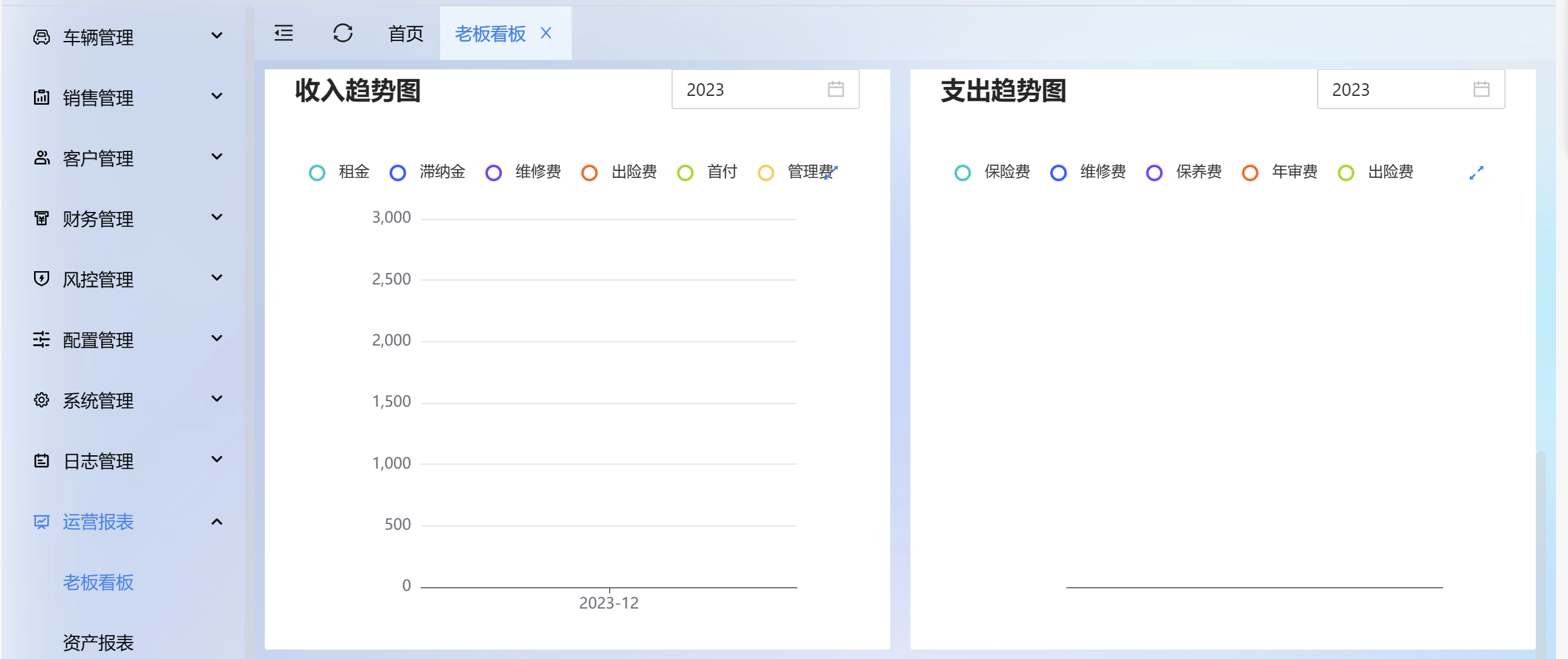Expand the 支出趋势图 chart to fullscreen

tap(1476, 173)
